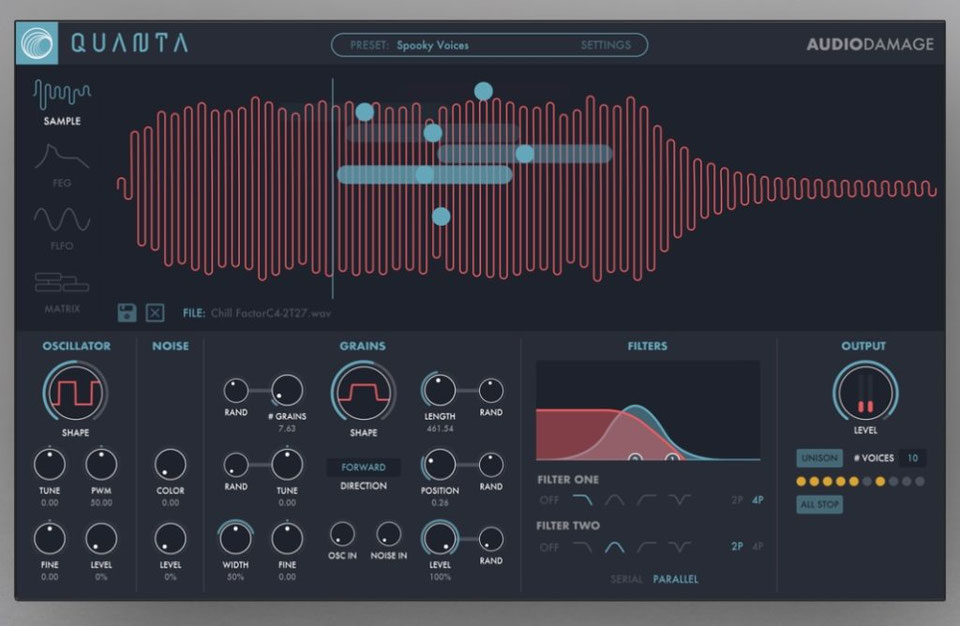The image size is (960, 626).
Task: Select the lowpass shape for Filter One
Action: point(582,500)
